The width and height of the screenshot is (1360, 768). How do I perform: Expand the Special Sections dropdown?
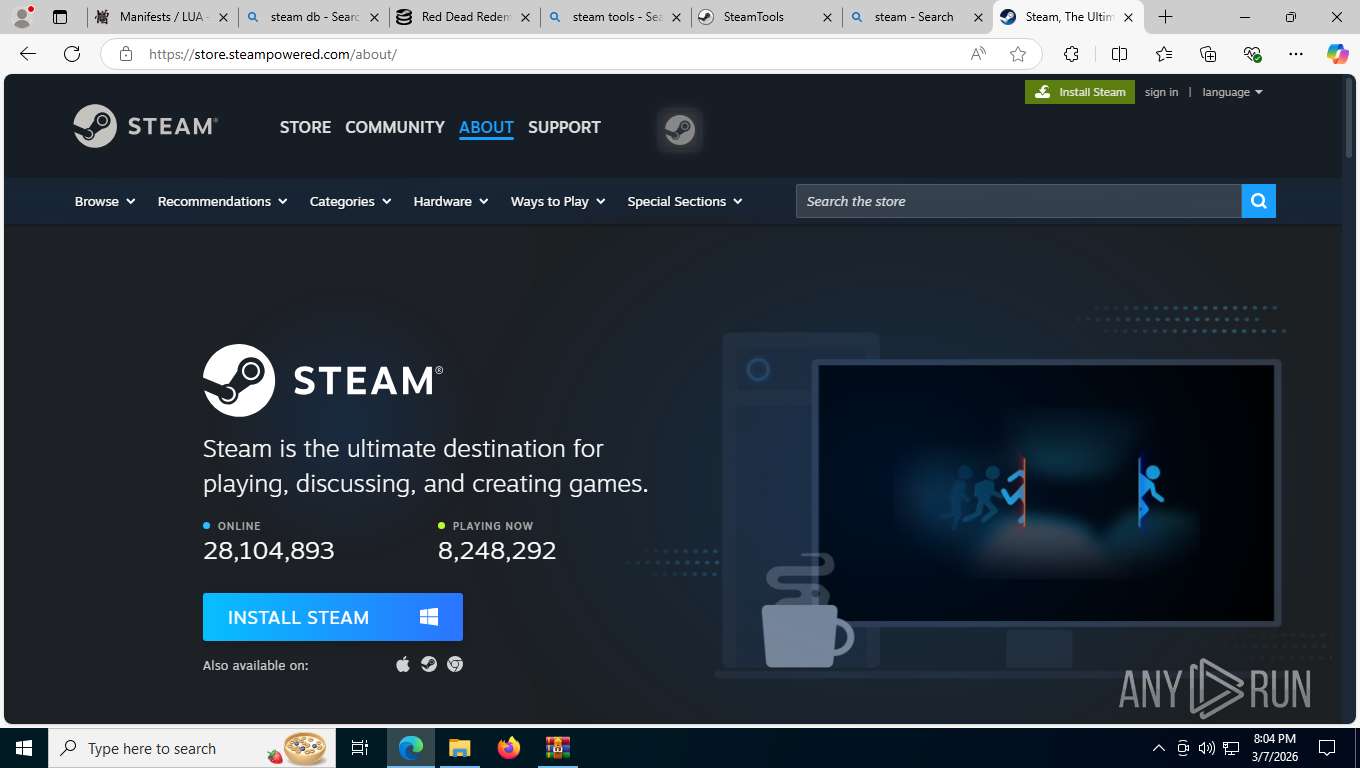pos(685,201)
